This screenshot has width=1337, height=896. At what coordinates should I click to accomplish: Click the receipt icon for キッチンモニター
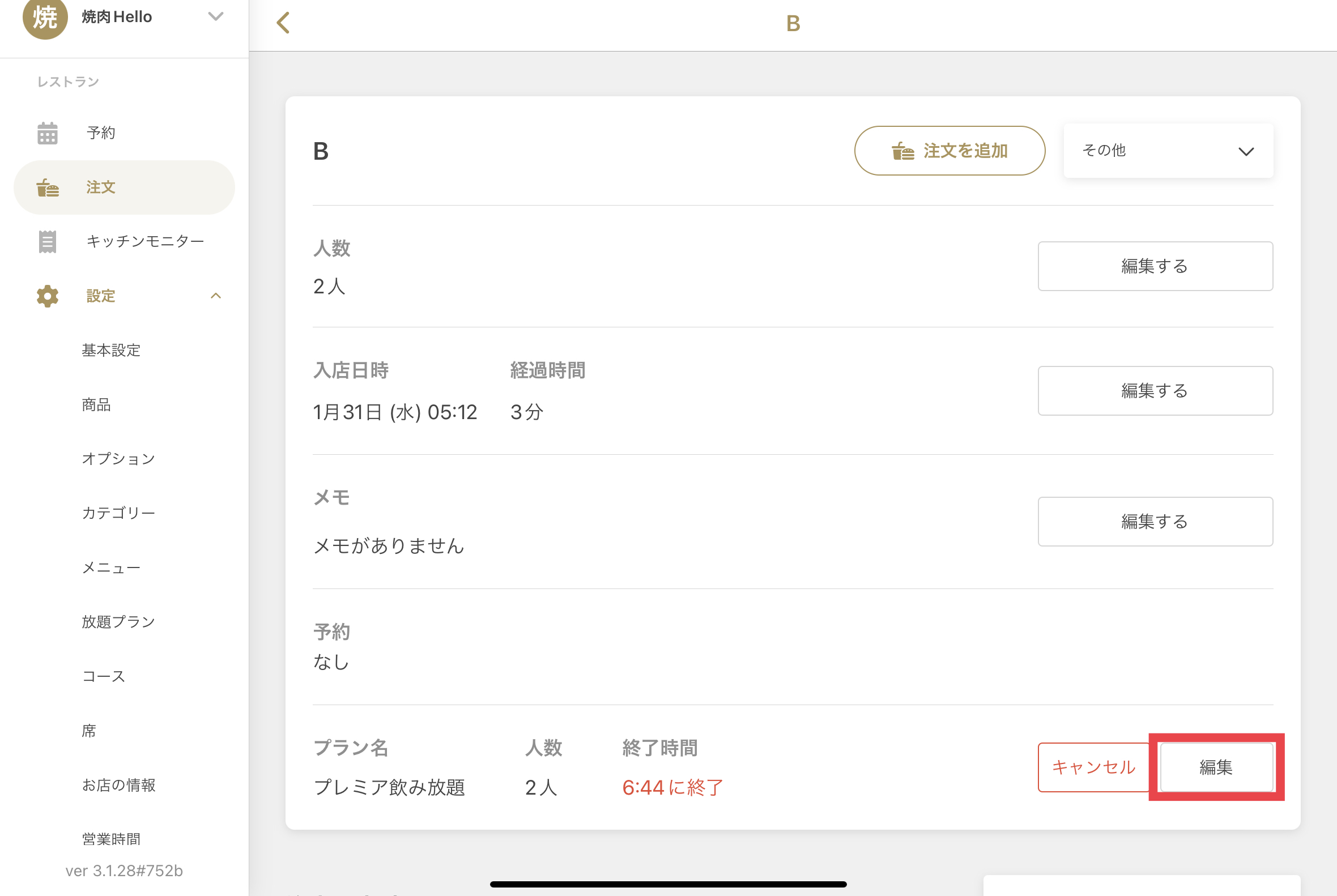point(48,242)
